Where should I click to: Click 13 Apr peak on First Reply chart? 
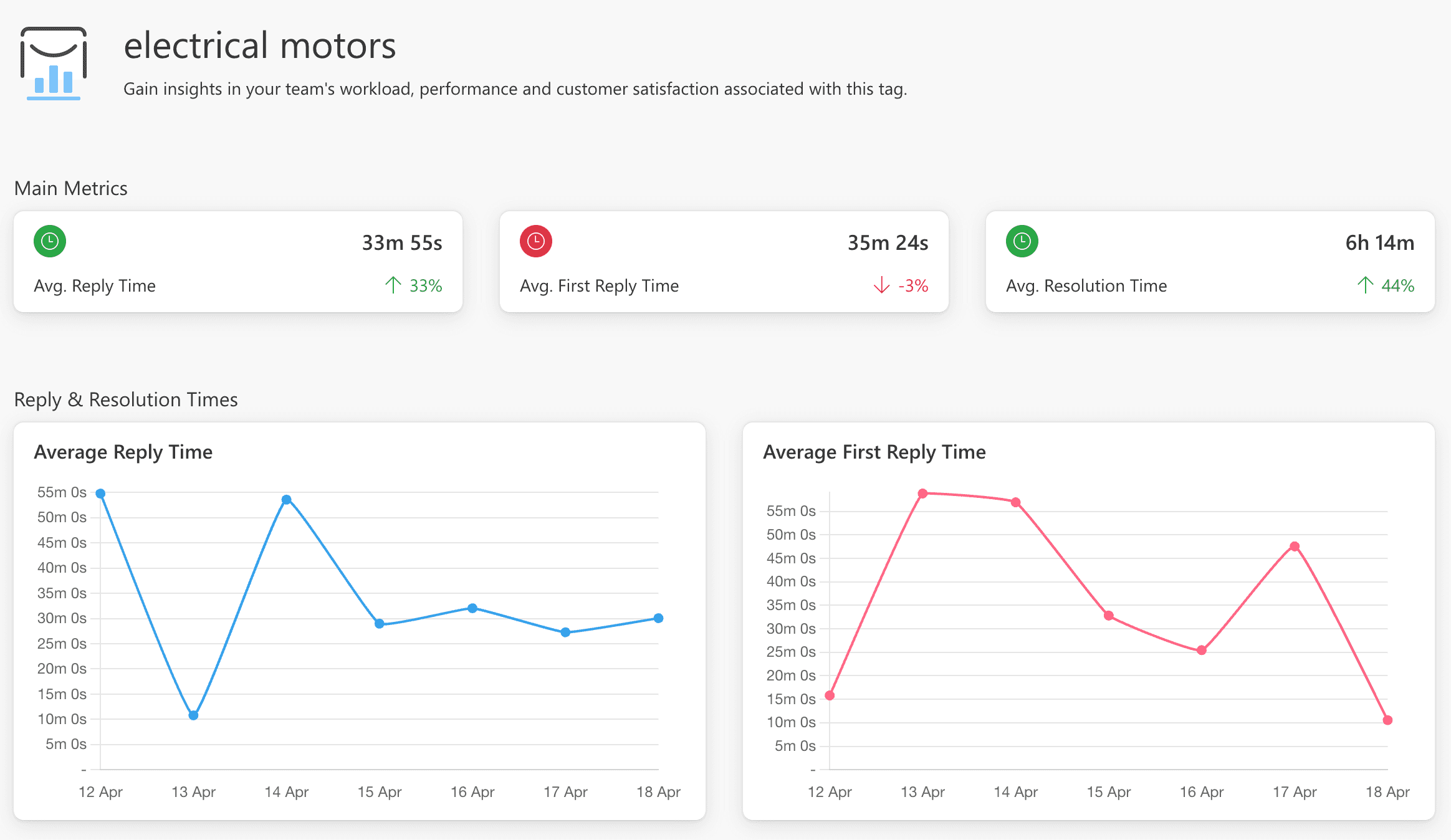922,494
